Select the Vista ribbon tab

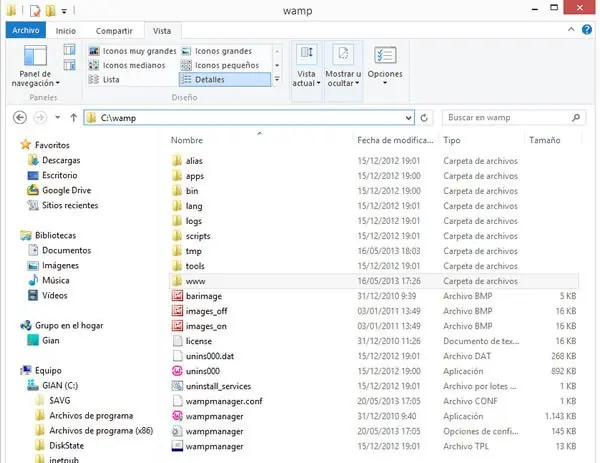[162, 31]
